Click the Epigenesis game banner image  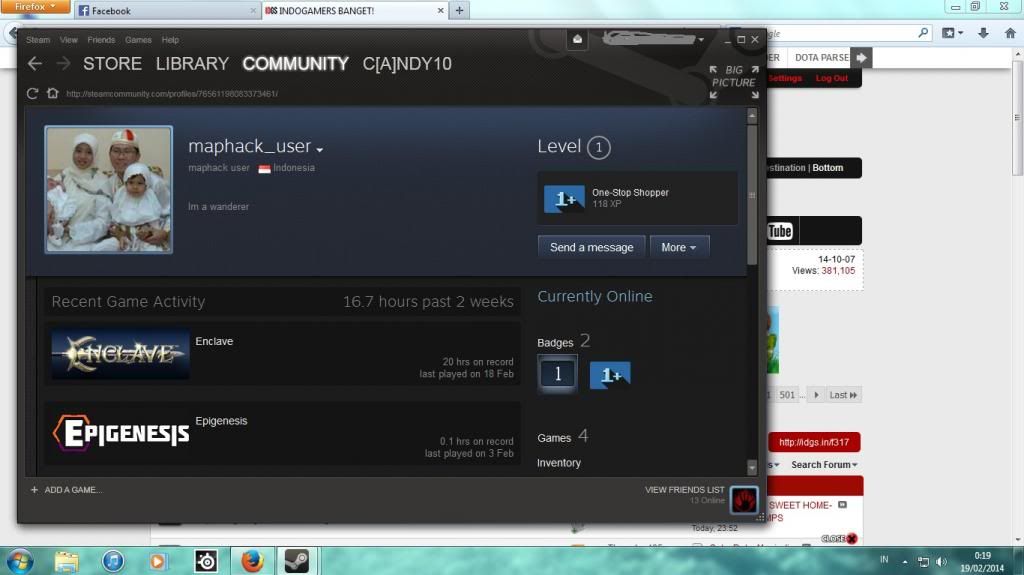click(x=120, y=433)
